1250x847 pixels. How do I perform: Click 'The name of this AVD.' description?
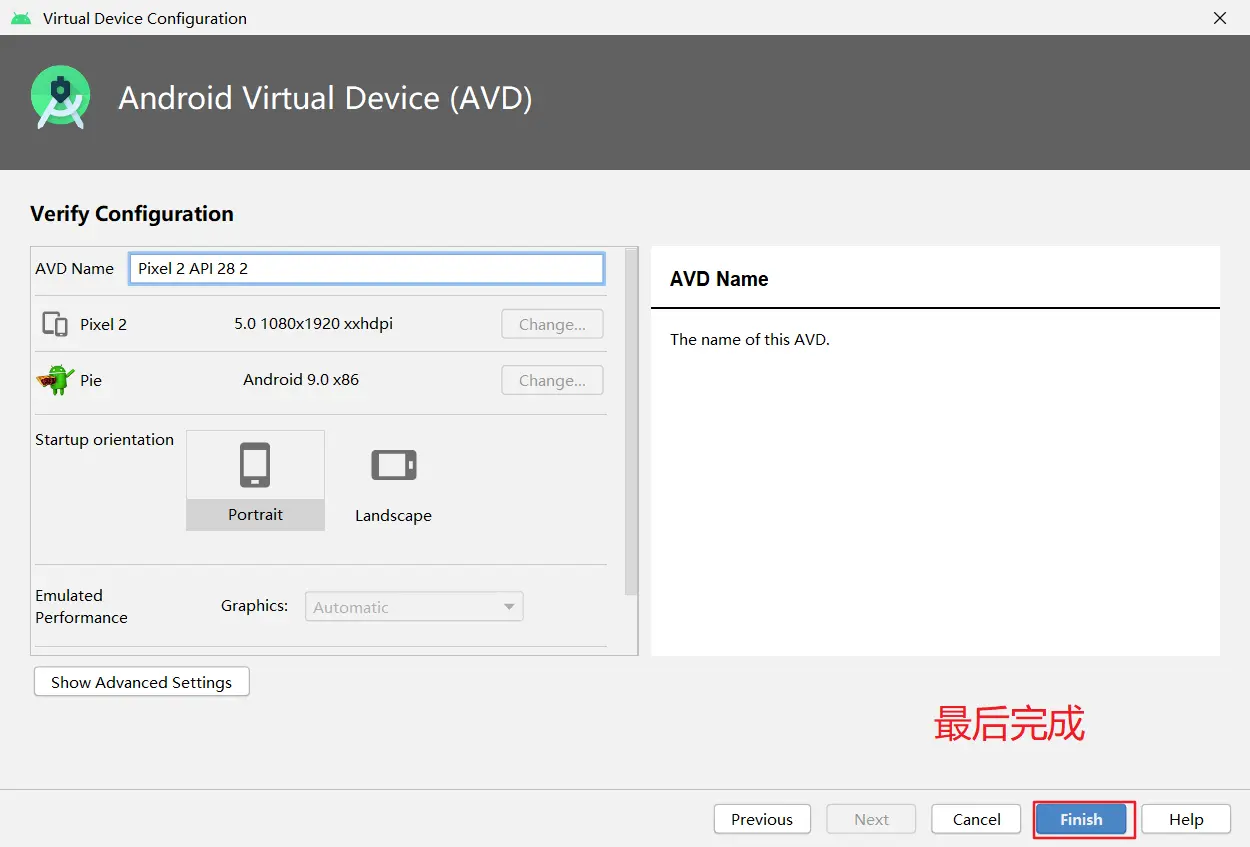pos(750,340)
